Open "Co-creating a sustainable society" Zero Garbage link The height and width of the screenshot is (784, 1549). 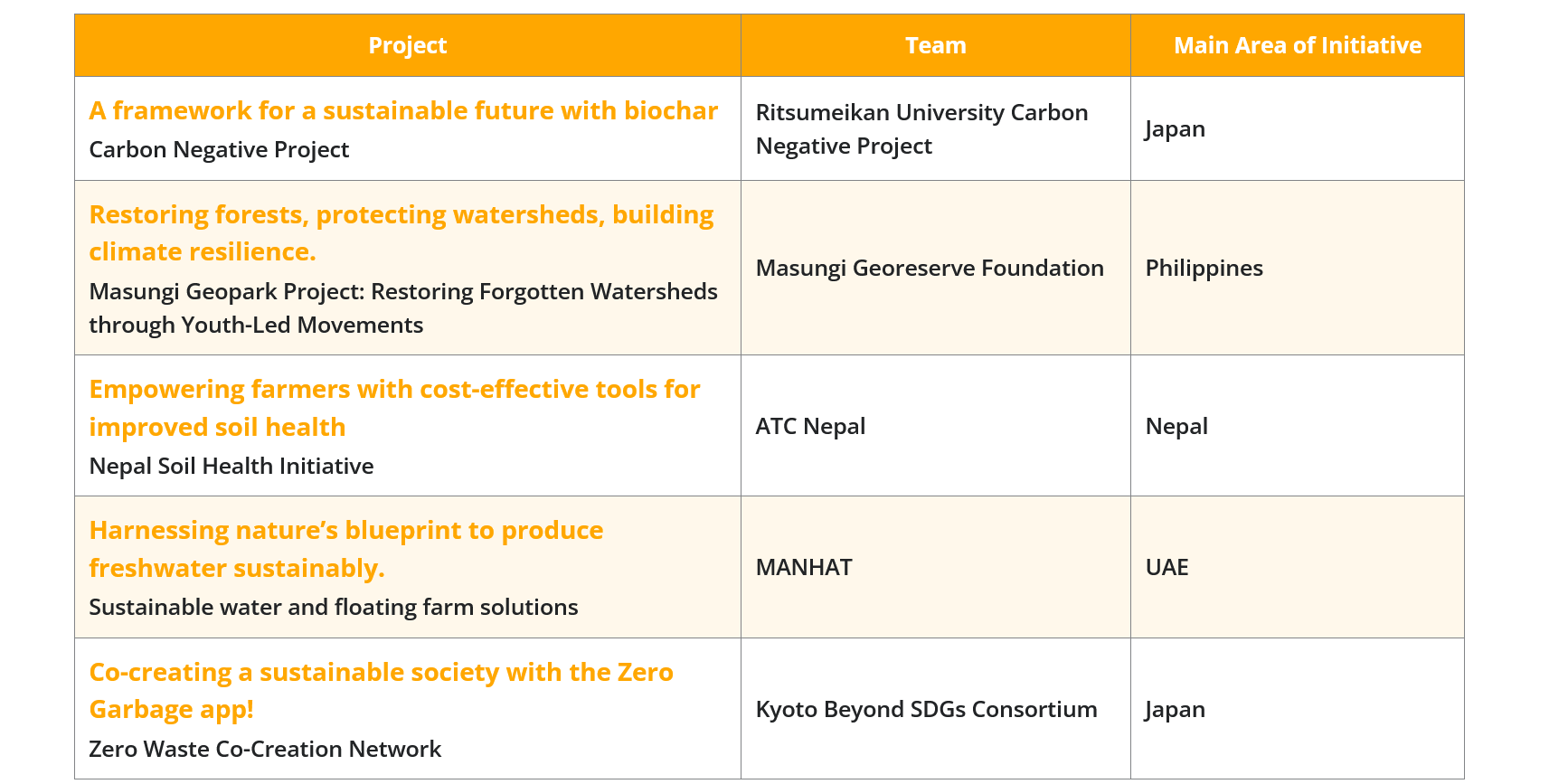click(x=381, y=673)
